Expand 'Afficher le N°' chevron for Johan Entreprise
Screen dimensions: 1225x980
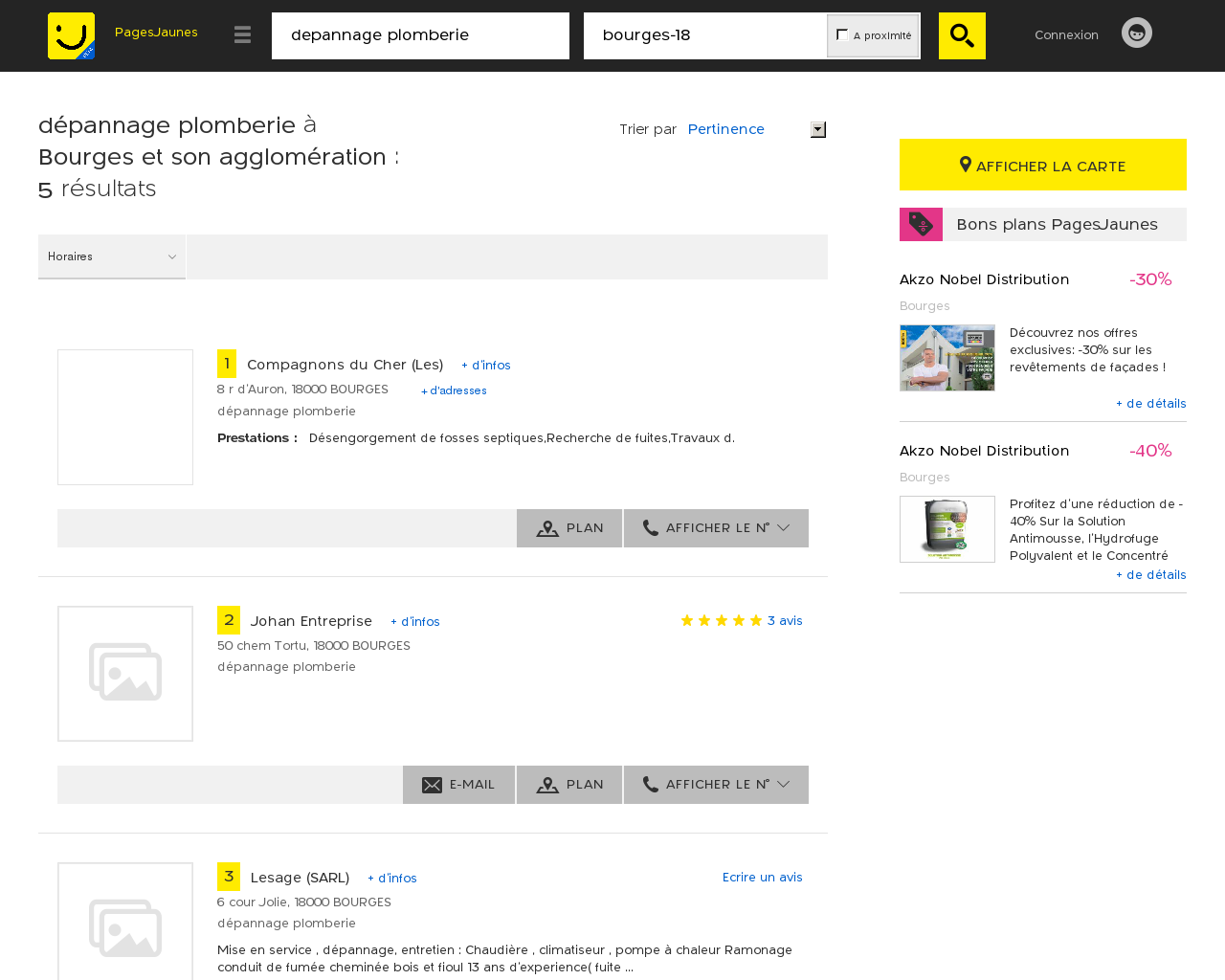click(784, 784)
